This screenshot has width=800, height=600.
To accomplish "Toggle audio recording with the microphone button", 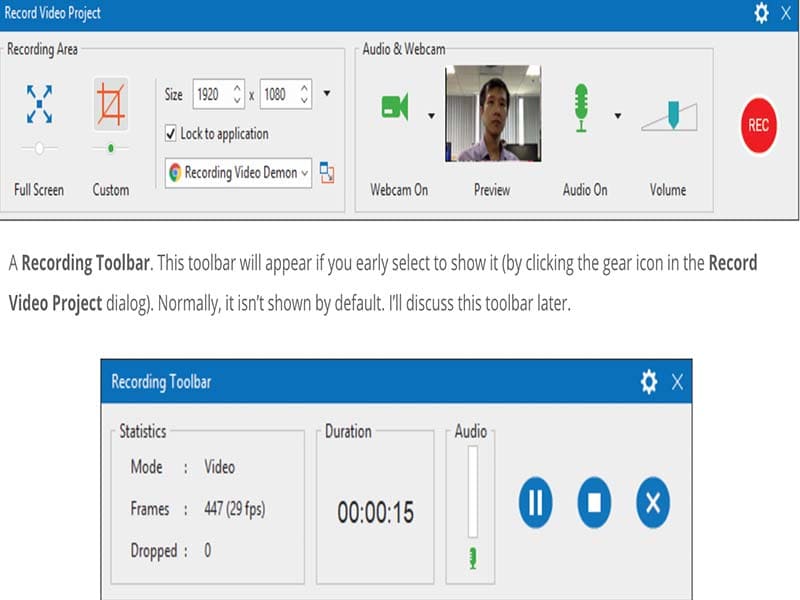I will [x=581, y=107].
